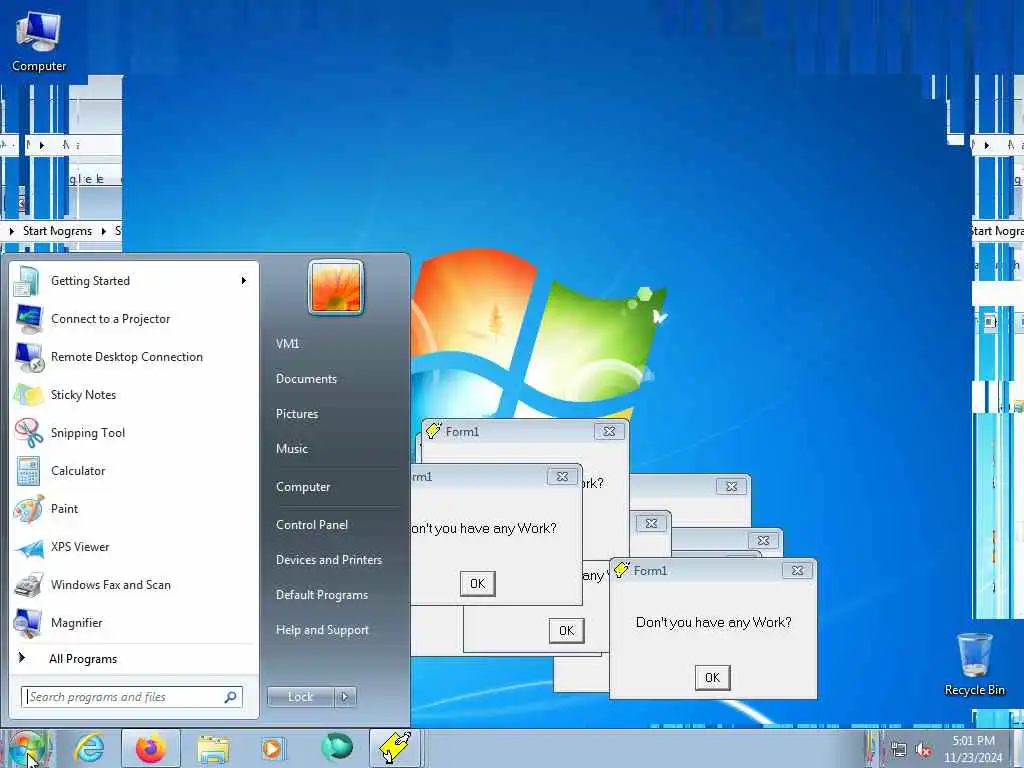1024x768 pixels.
Task: Select Sticky Notes text entry
Action: 84,395
